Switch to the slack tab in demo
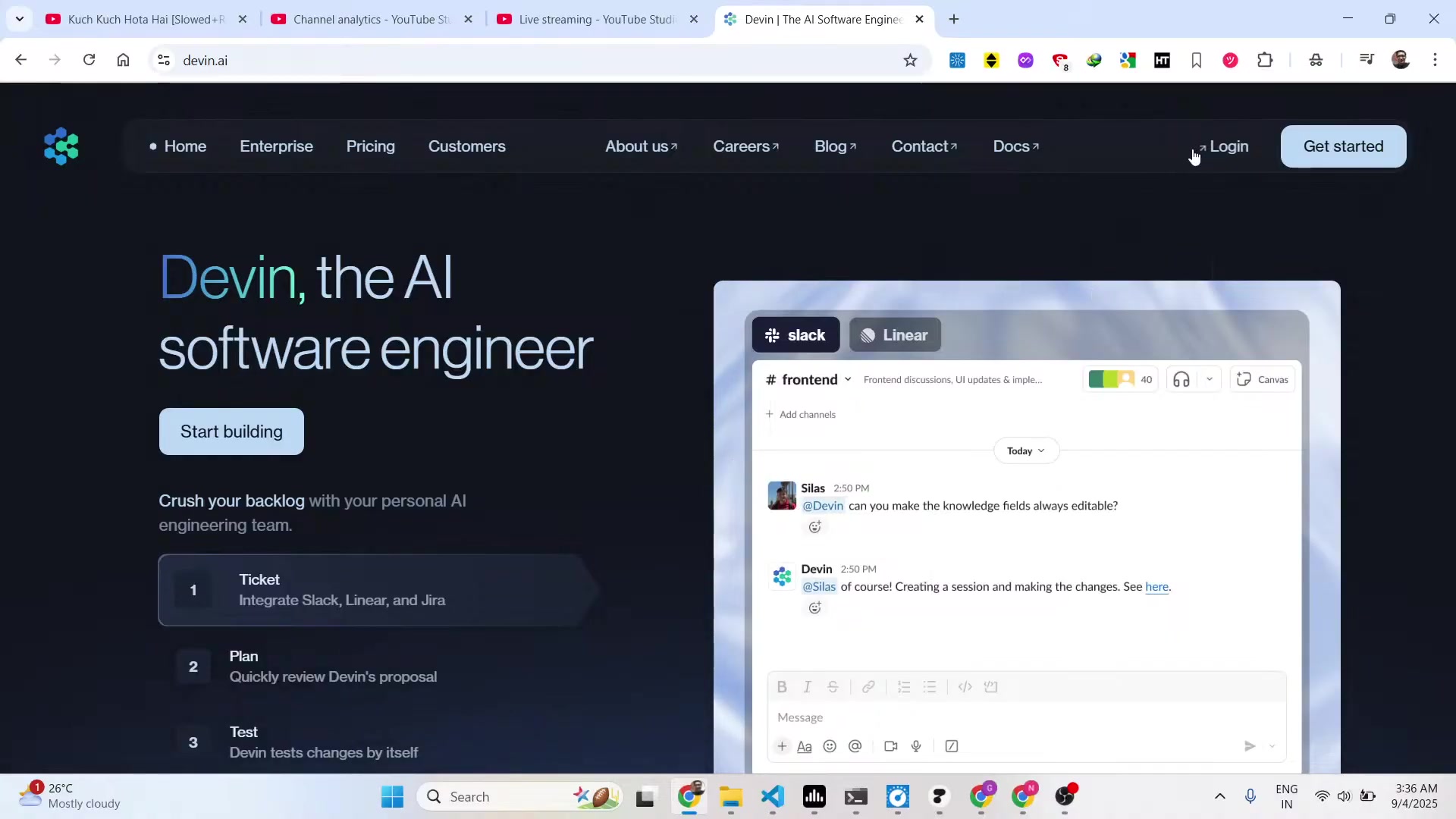 [795, 334]
